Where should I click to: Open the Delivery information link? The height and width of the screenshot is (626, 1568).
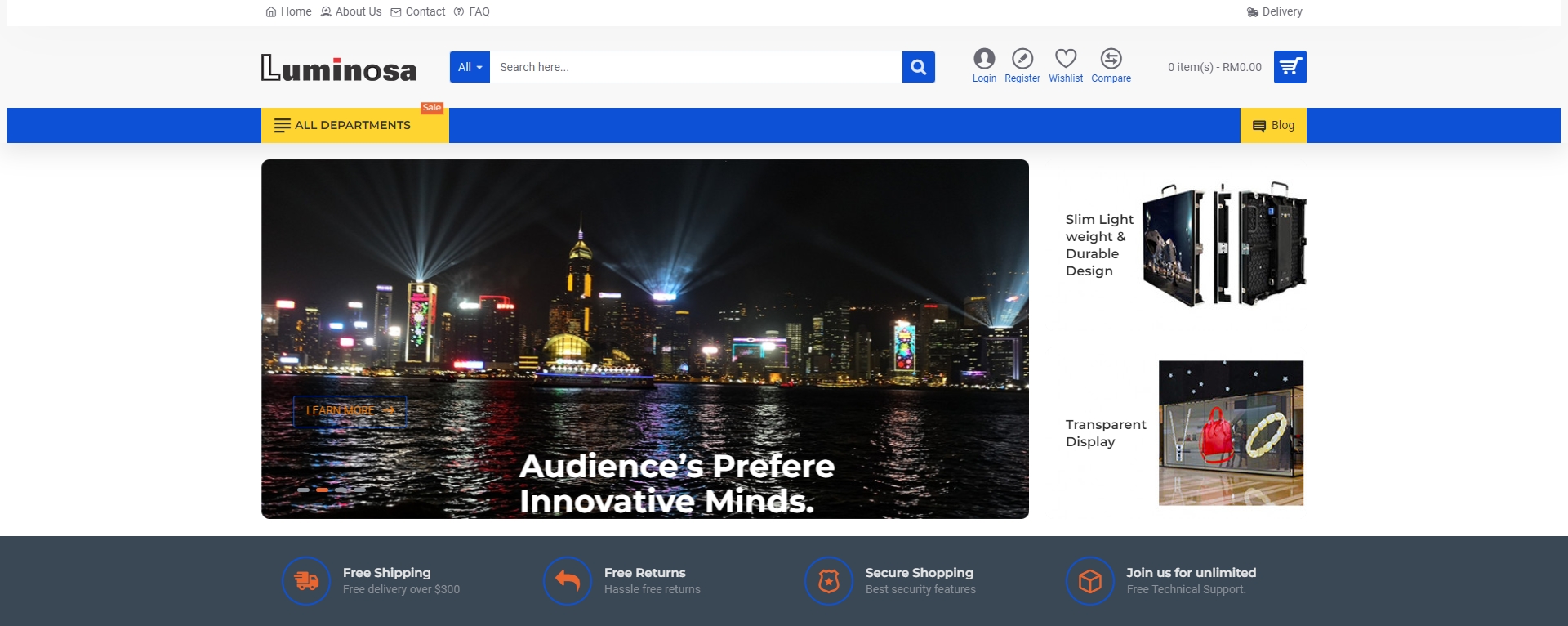pos(1275,11)
